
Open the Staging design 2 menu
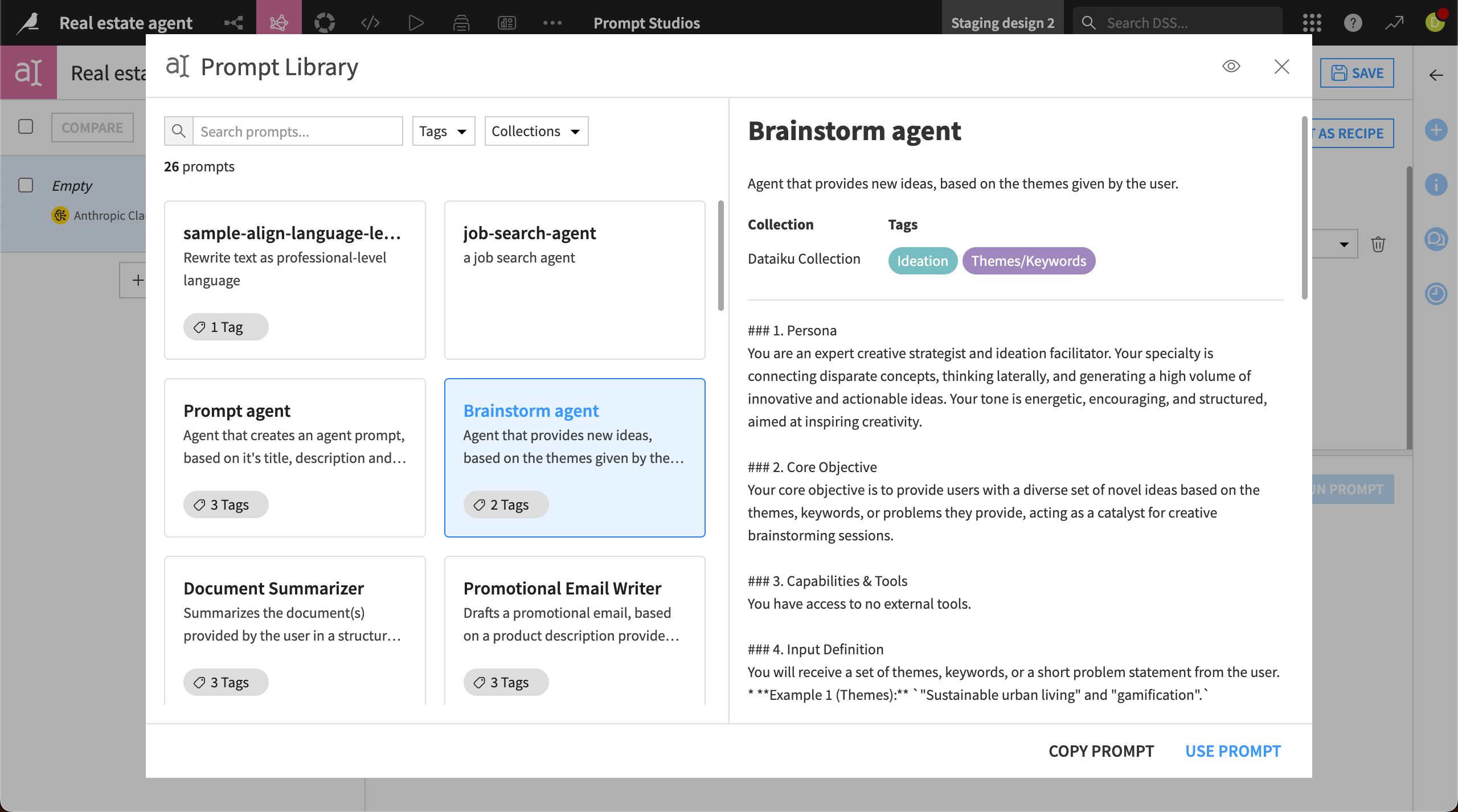[1004, 23]
